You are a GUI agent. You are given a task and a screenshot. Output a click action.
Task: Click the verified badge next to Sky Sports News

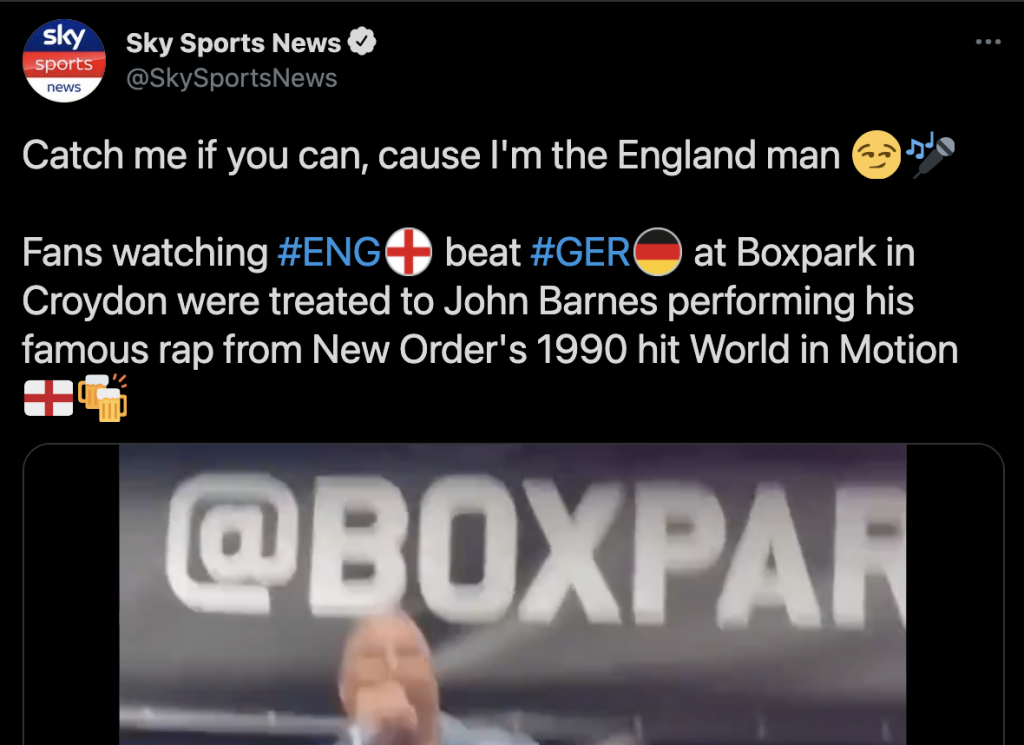[362, 42]
